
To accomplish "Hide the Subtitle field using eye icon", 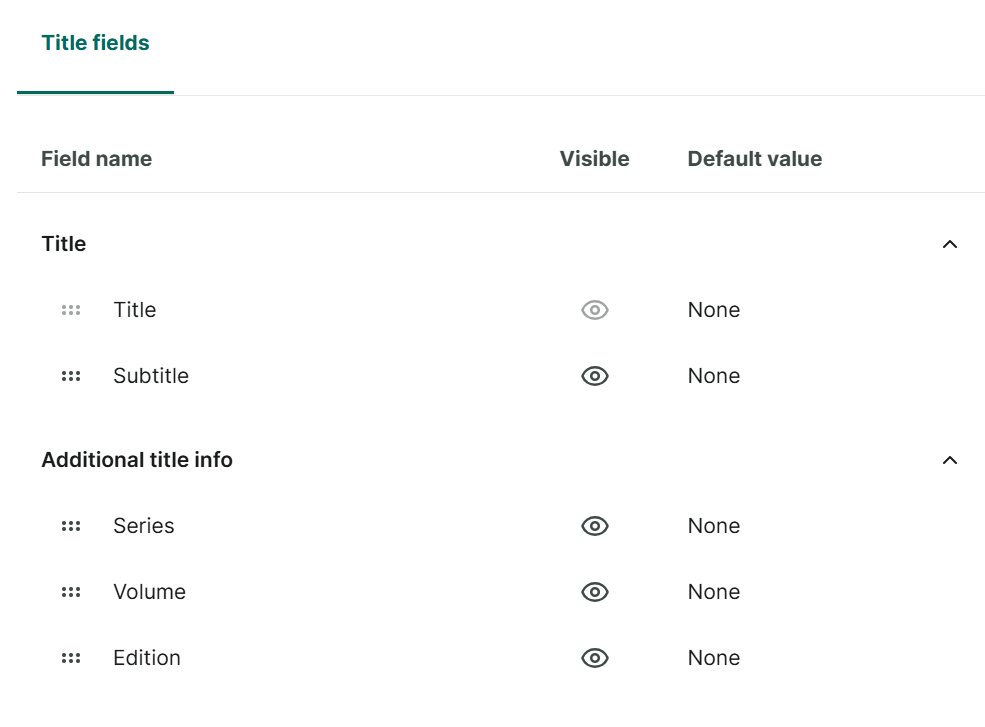I will (x=595, y=376).
